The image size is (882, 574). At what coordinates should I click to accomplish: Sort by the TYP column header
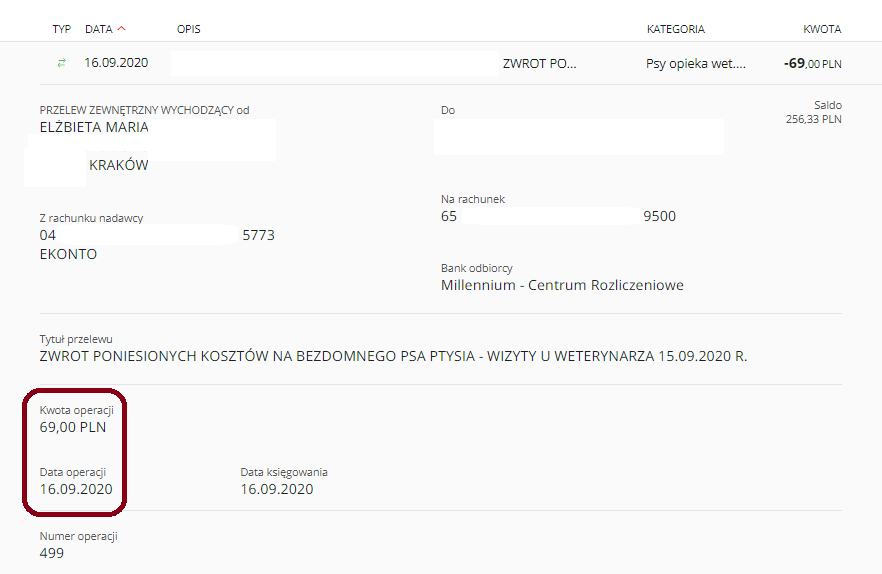pos(61,29)
